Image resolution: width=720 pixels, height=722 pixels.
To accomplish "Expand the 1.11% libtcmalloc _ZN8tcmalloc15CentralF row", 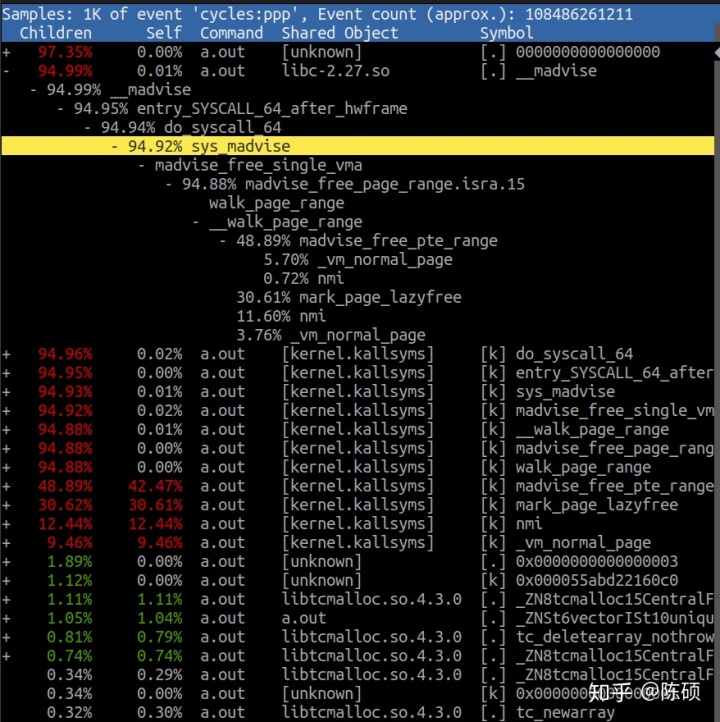I will coord(6,600).
